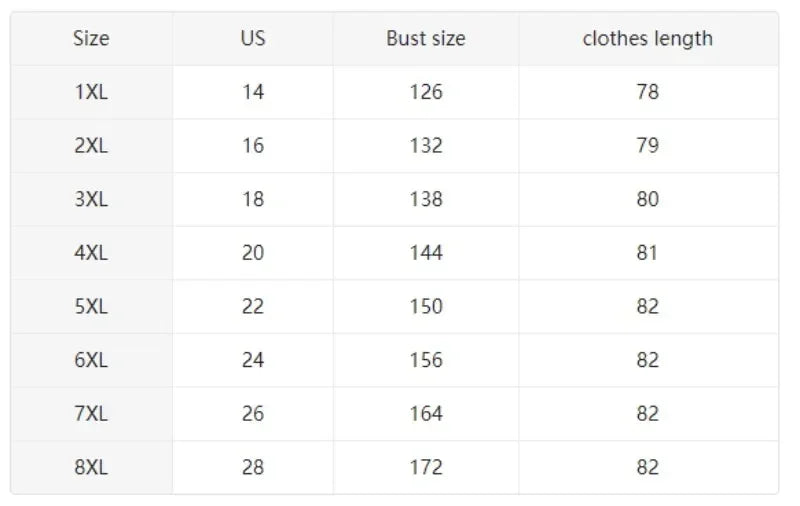
Task: Click the 8XL row label
Action: coord(91,467)
